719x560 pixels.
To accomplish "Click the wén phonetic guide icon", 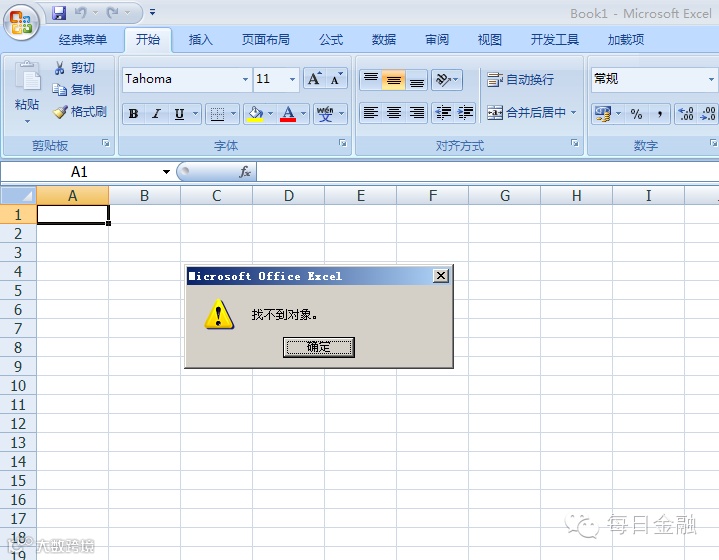I will (x=325, y=114).
